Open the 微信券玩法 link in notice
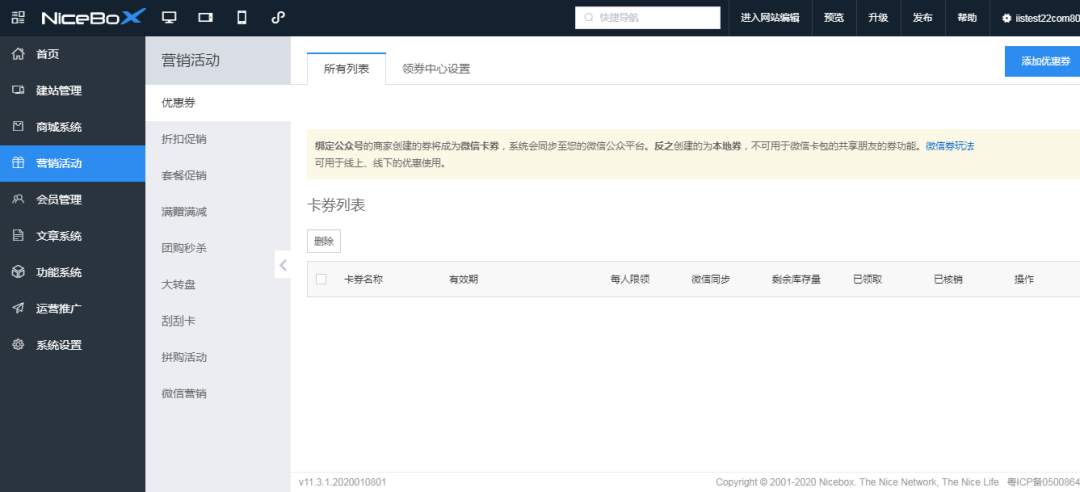 click(x=949, y=146)
